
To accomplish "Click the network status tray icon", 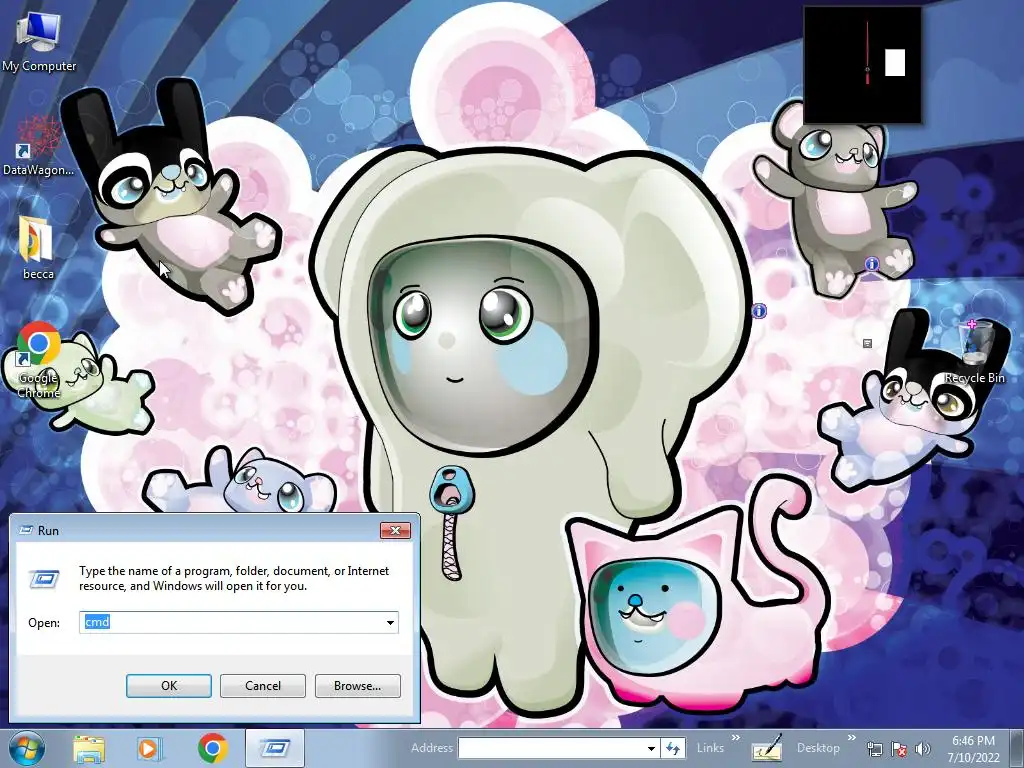I will coord(874,749).
